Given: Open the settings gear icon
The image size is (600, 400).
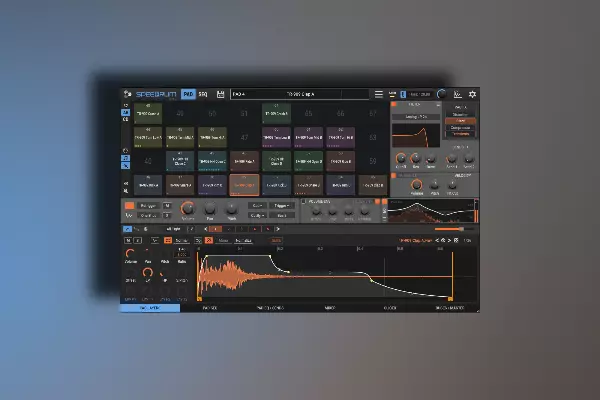Looking at the screenshot, I should 473,94.
